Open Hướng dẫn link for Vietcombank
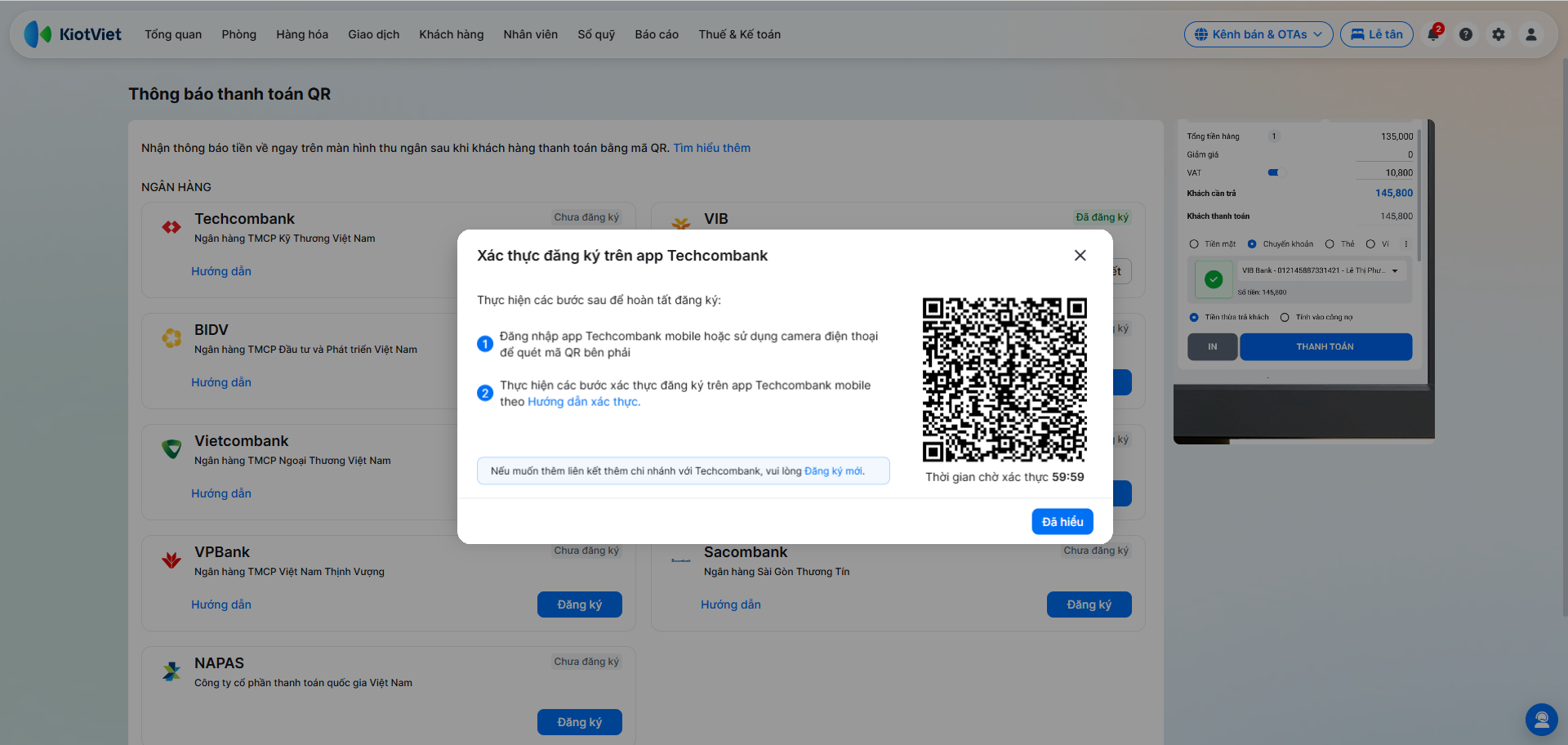The width and height of the screenshot is (1568, 745). click(221, 493)
